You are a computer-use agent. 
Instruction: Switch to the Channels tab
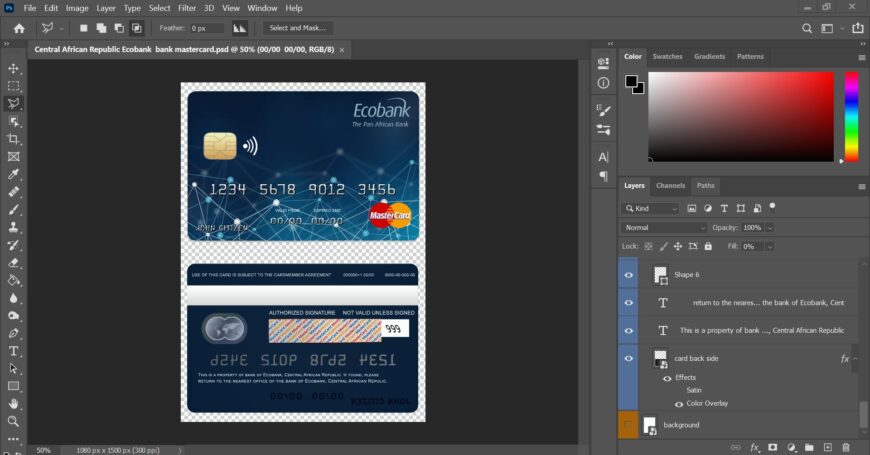670,186
